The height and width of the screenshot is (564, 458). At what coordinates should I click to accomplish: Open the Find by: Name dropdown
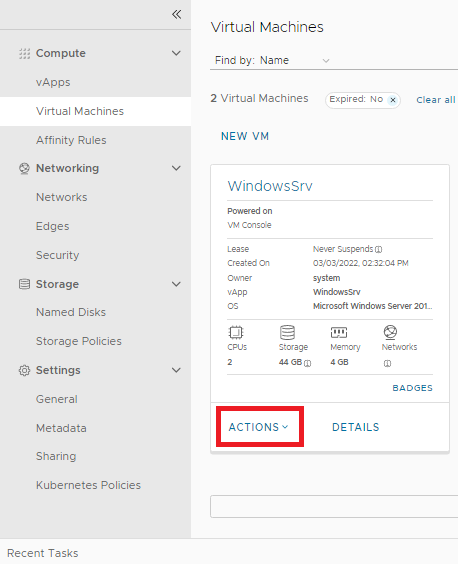271,60
